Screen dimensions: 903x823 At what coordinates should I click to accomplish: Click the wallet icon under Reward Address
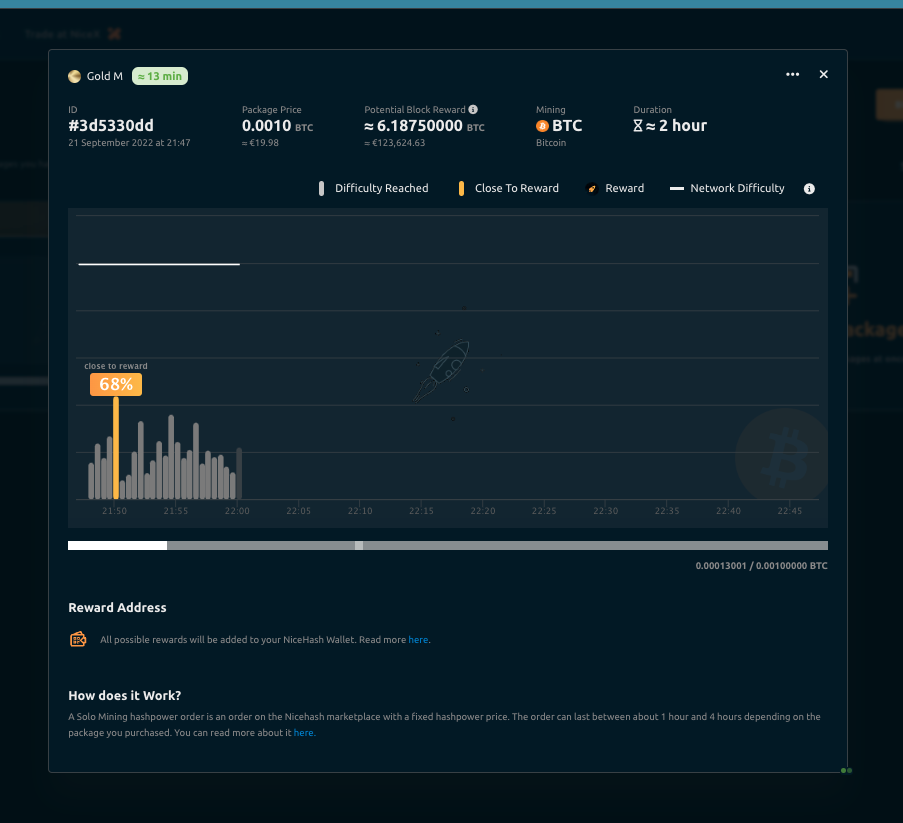point(78,639)
